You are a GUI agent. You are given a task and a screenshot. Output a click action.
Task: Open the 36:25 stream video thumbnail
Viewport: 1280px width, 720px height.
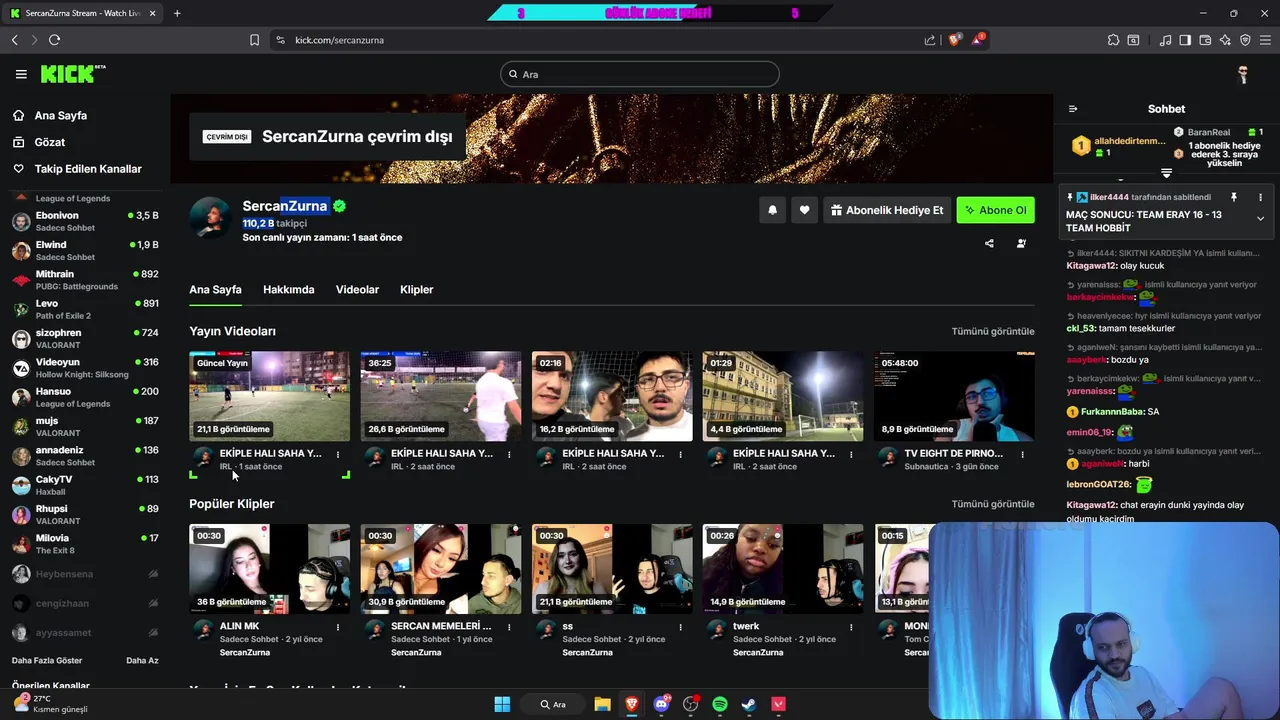click(441, 396)
